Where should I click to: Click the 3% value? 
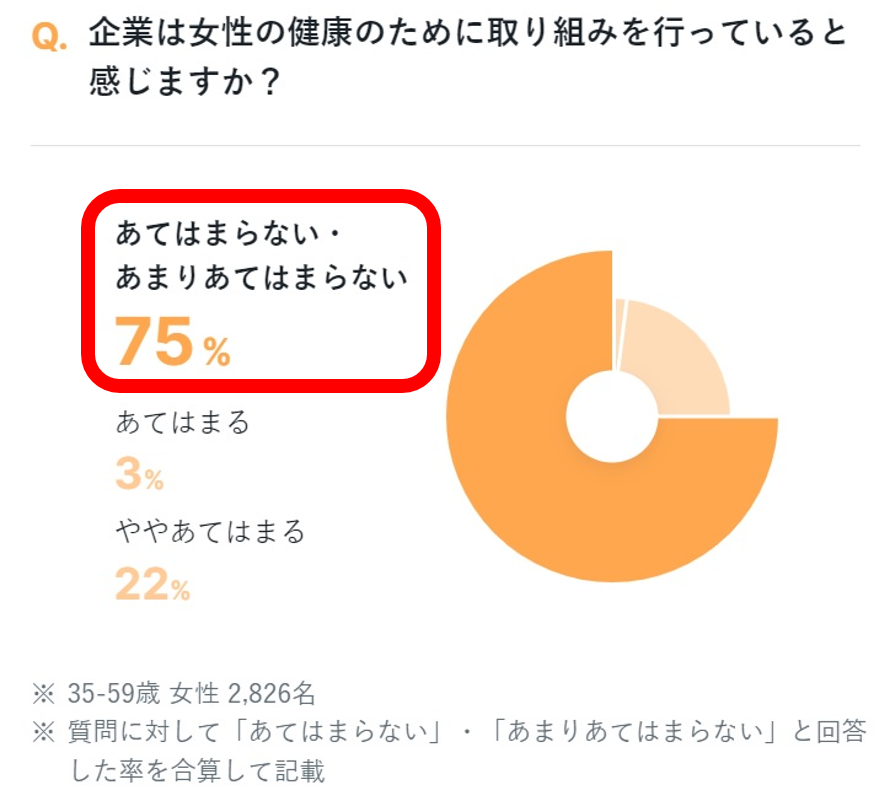[x=139, y=475]
